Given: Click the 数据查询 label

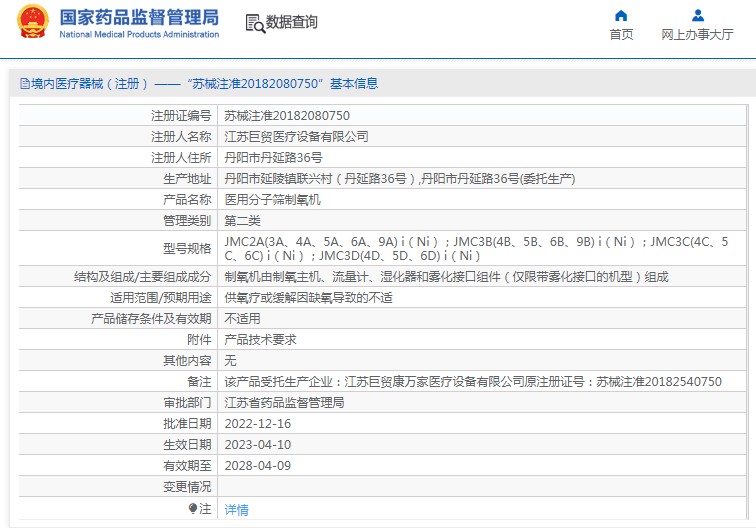Looking at the screenshot, I should 292,22.
